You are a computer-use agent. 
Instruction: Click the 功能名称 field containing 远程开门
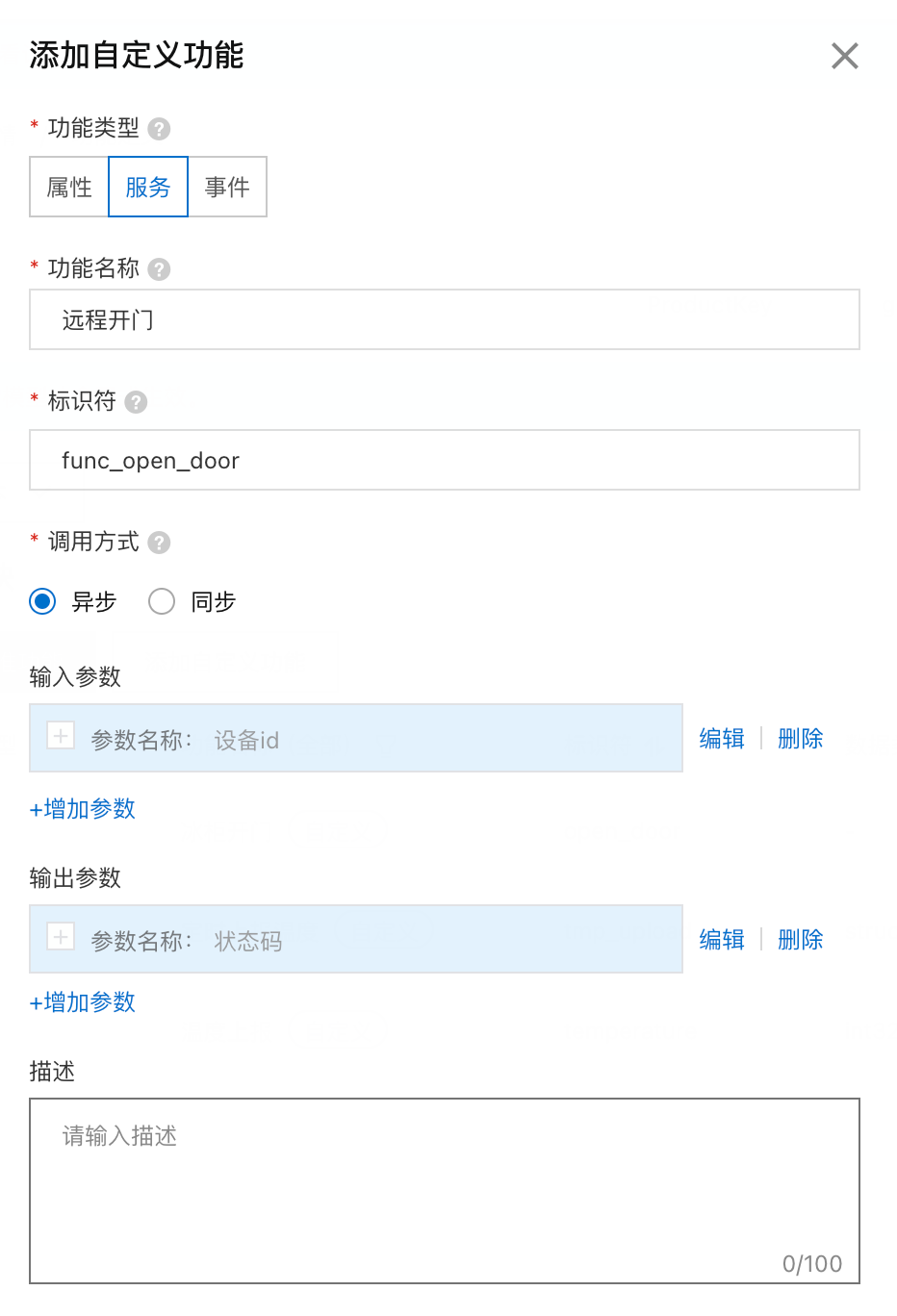445,320
